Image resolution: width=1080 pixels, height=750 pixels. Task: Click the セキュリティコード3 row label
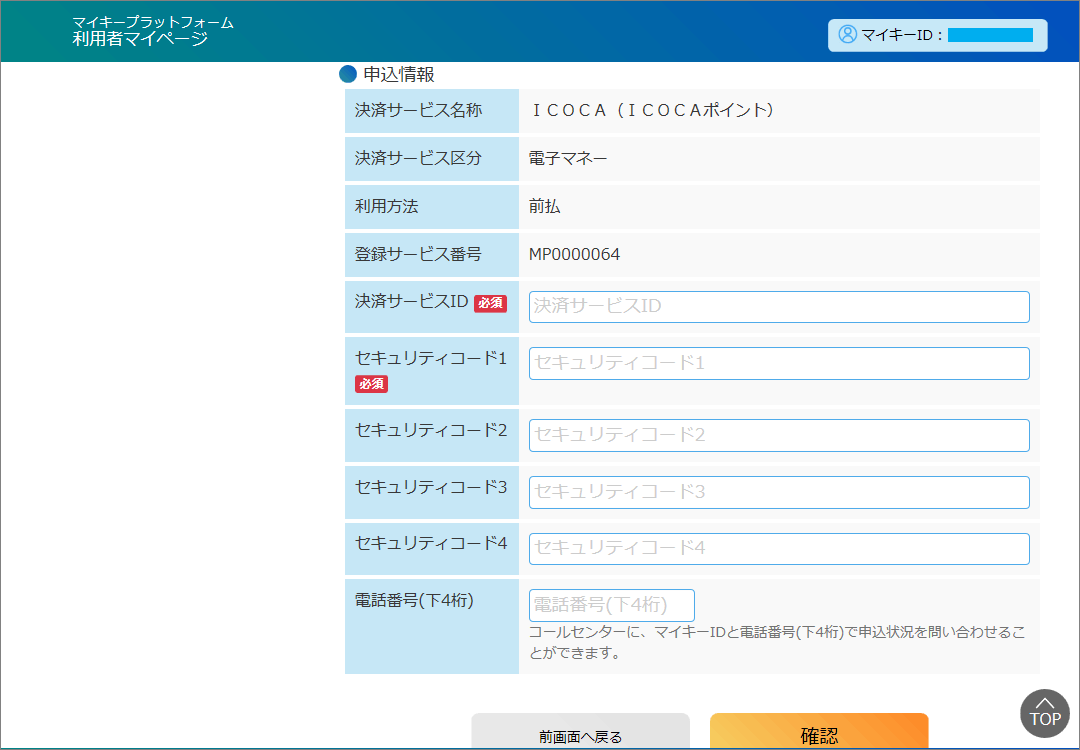431,488
